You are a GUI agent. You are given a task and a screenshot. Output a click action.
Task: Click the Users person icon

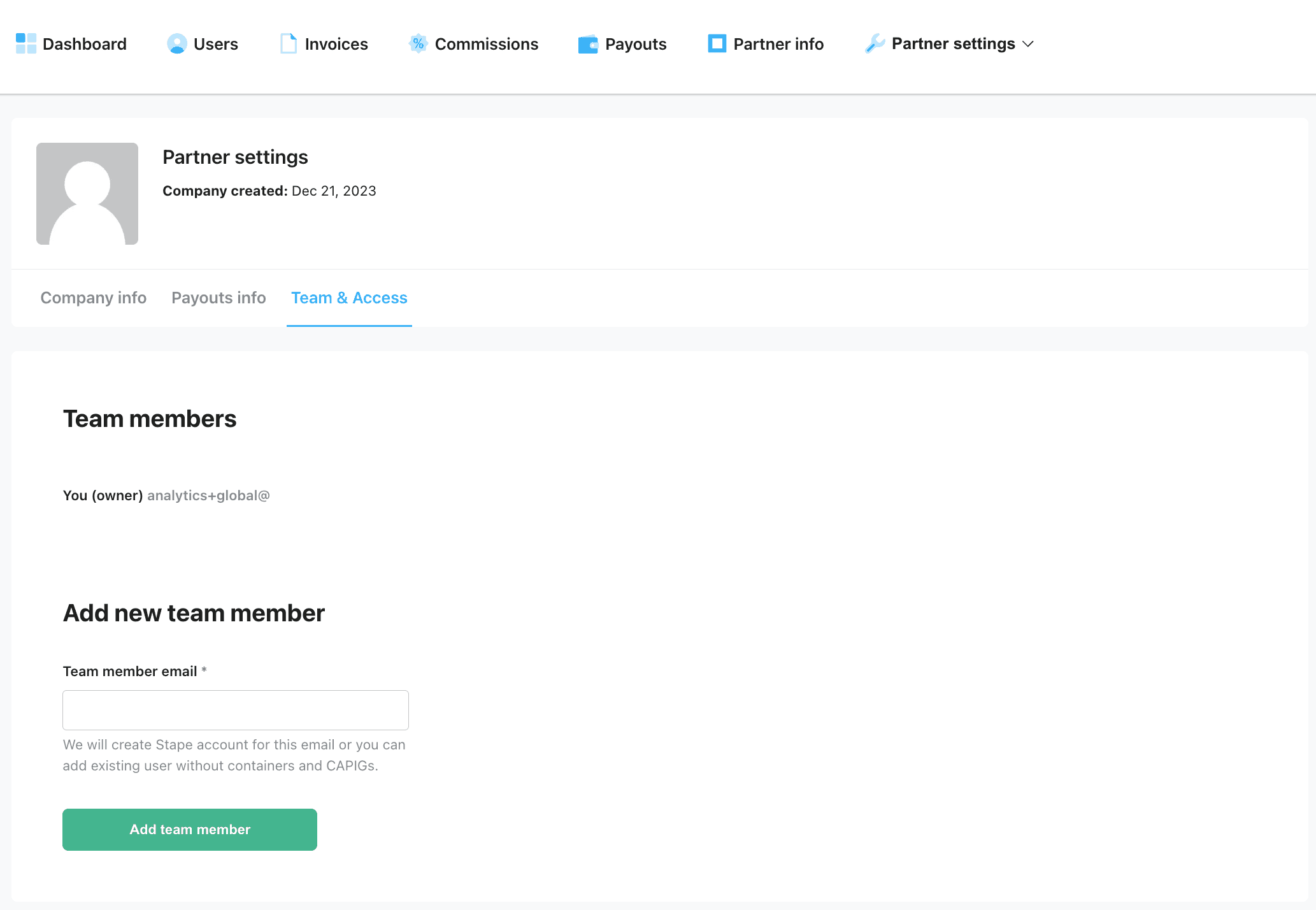(176, 44)
